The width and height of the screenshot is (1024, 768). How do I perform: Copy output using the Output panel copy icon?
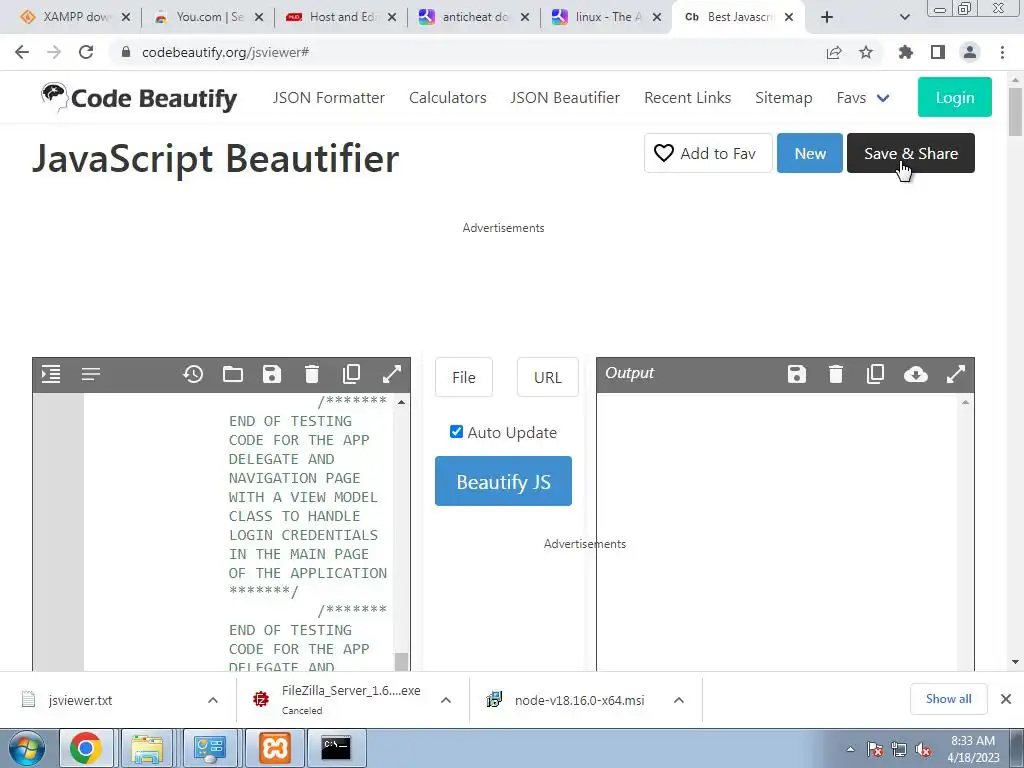point(875,374)
